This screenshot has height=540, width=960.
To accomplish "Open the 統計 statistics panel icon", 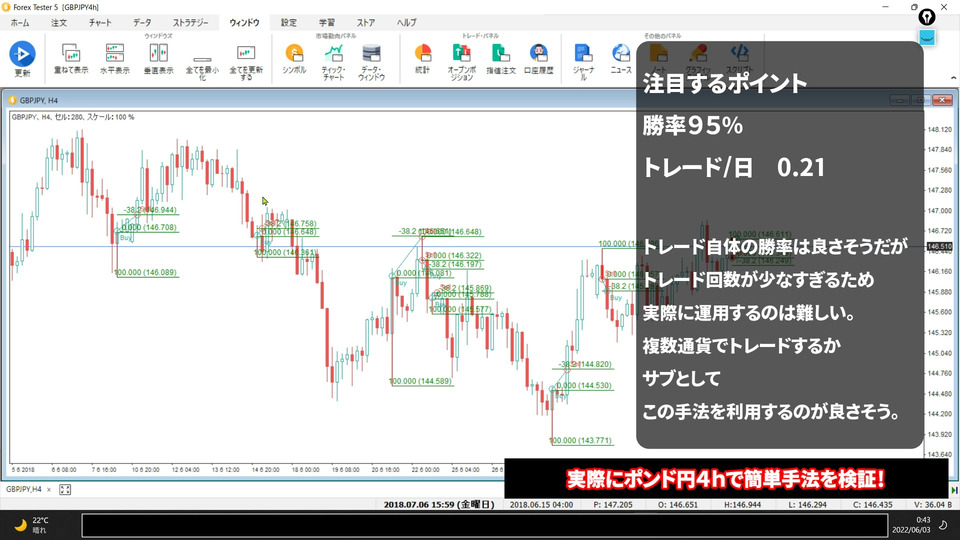I will [422, 53].
